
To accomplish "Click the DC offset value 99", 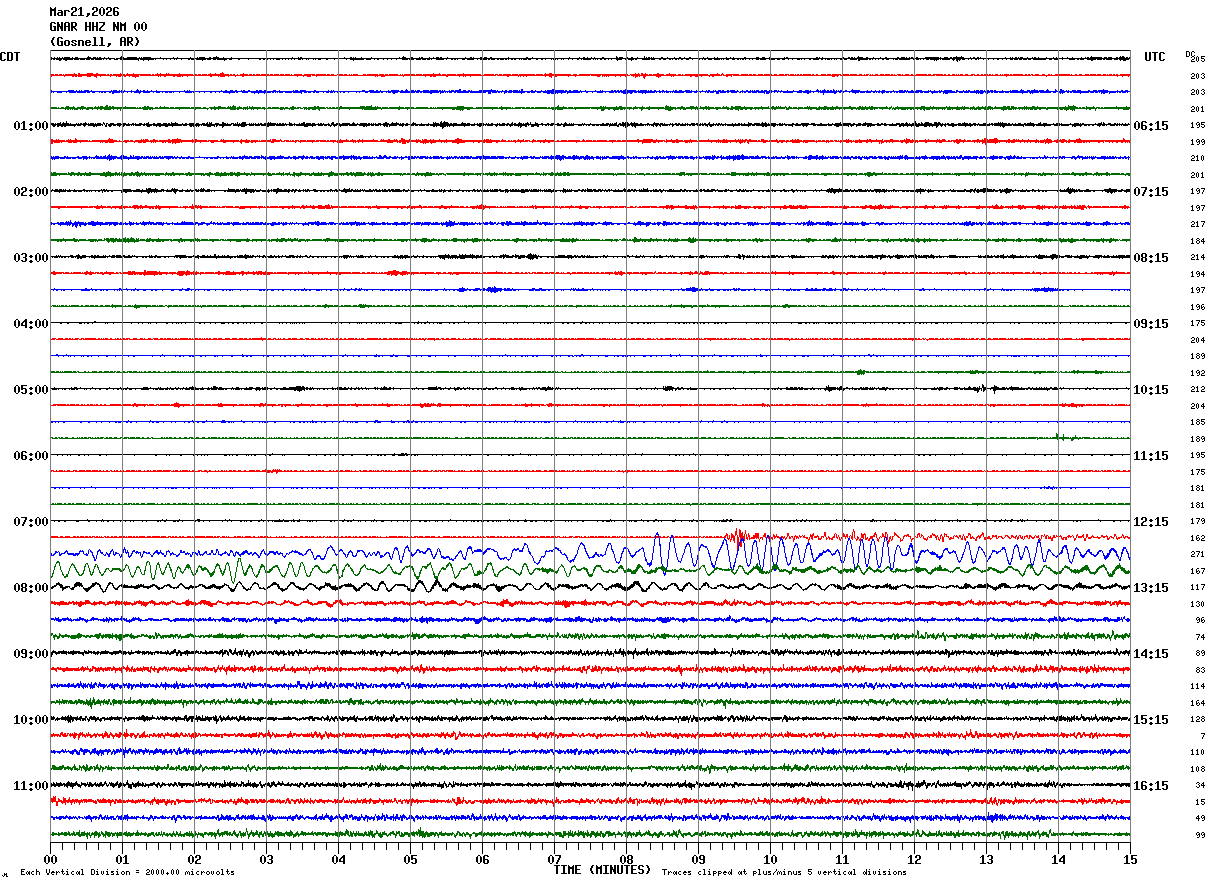I will pyautogui.click(x=1200, y=835).
